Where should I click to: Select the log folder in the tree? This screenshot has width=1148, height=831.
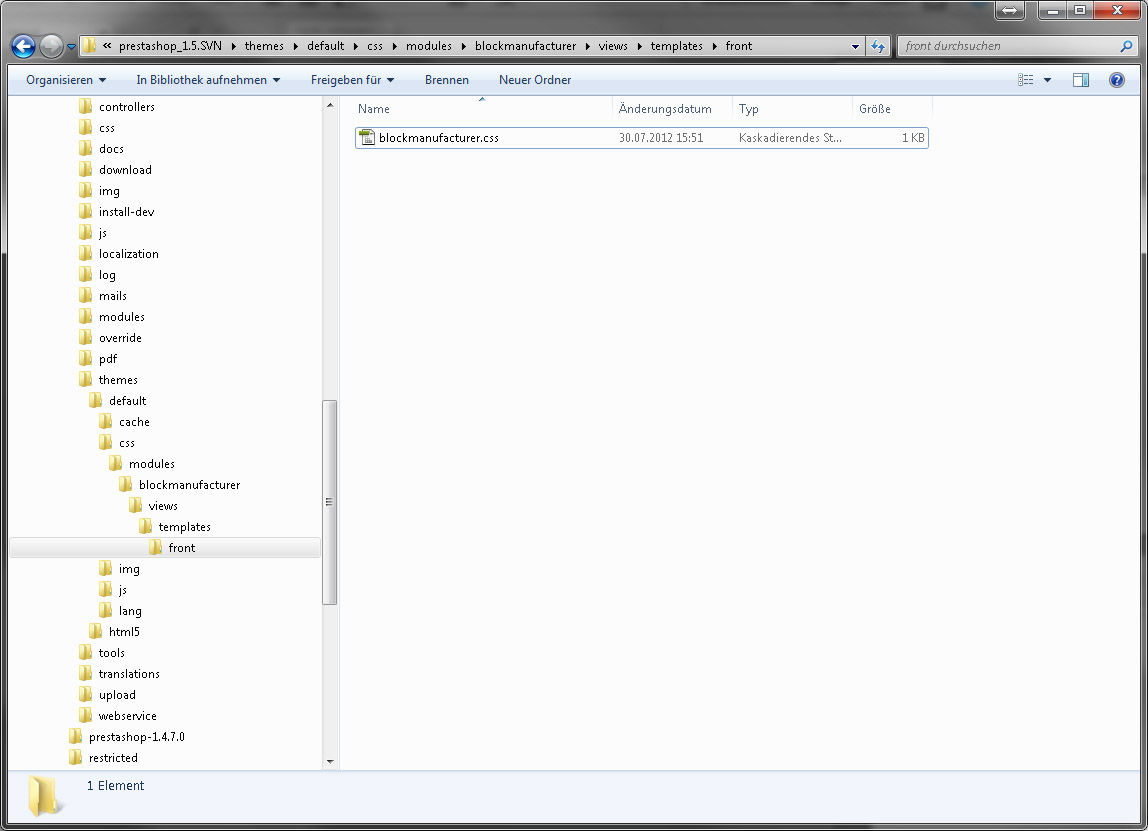(107, 275)
